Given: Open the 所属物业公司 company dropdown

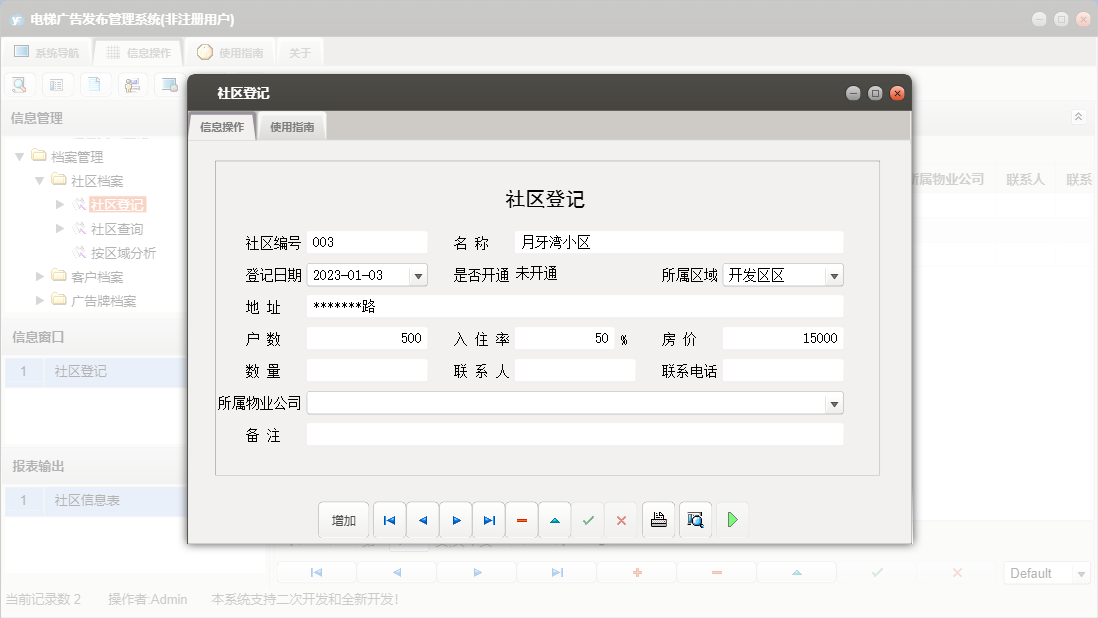Looking at the screenshot, I should pyautogui.click(x=834, y=402).
